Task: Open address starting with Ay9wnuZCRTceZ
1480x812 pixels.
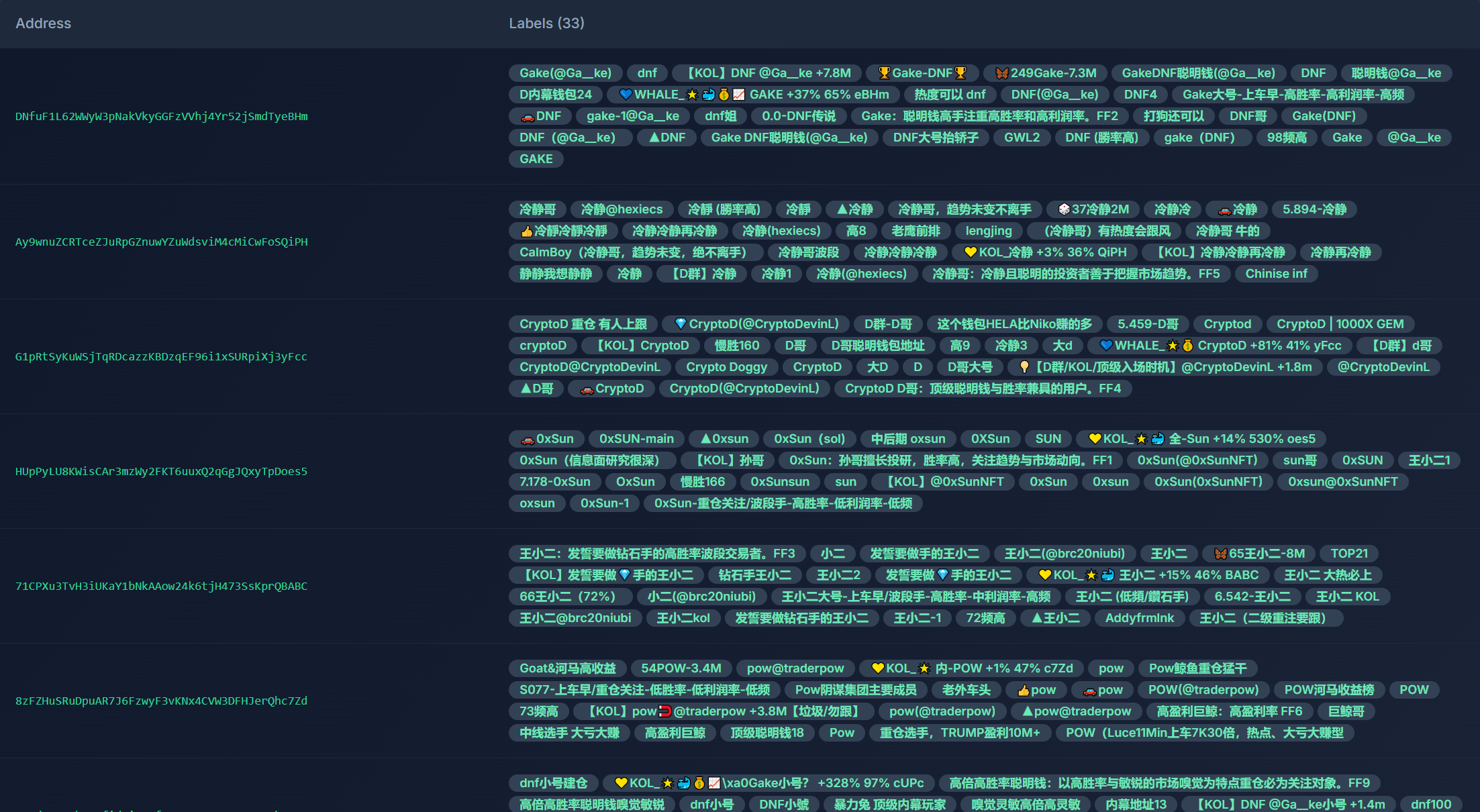Action: pos(161,242)
